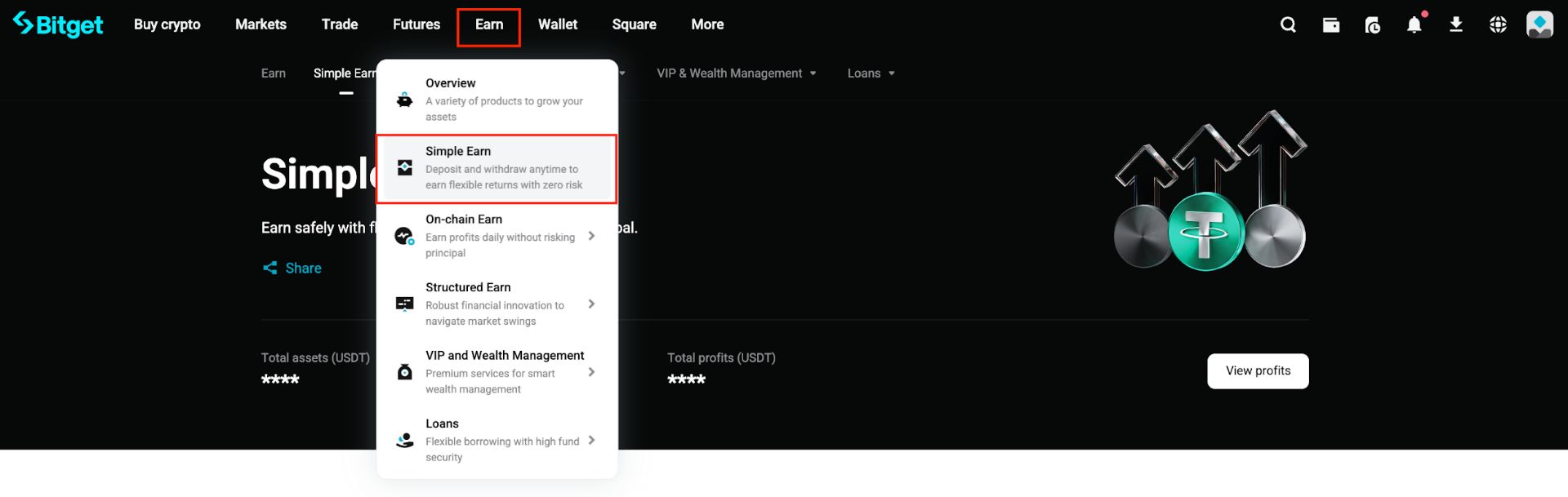
Task: Open the Earn menu in top bar
Action: tap(489, 24)
